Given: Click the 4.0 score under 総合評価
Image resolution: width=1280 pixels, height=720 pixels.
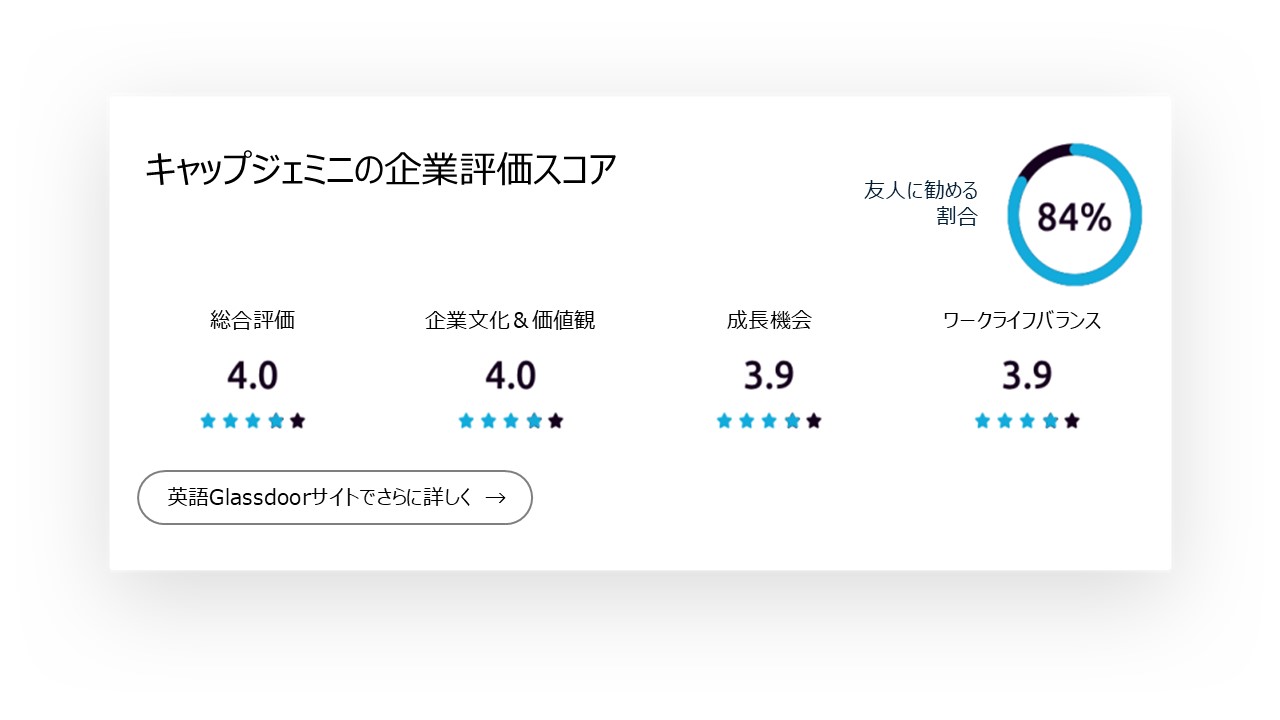Looking at the screenshot, I should pos(252,377).
